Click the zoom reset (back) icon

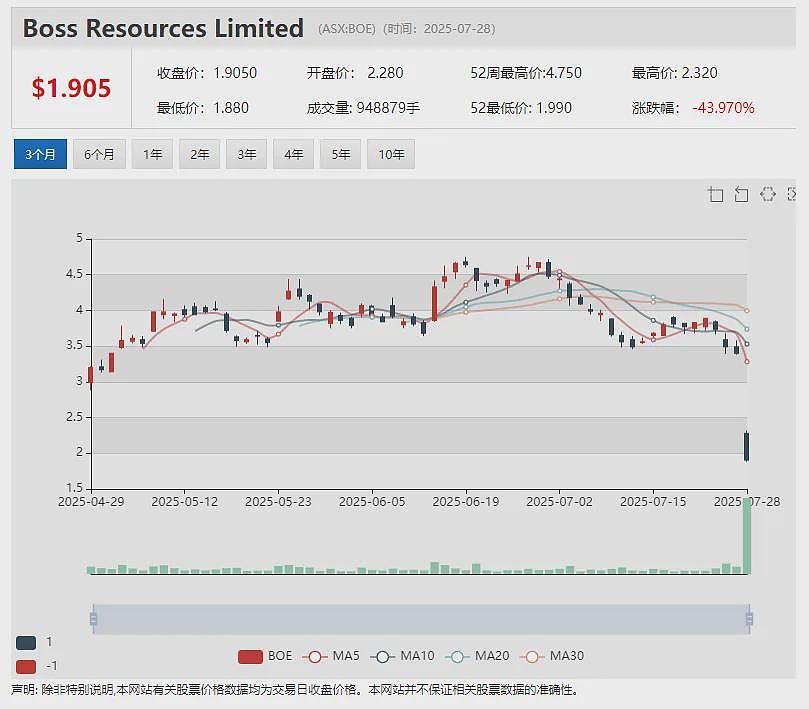click(741, 195)
